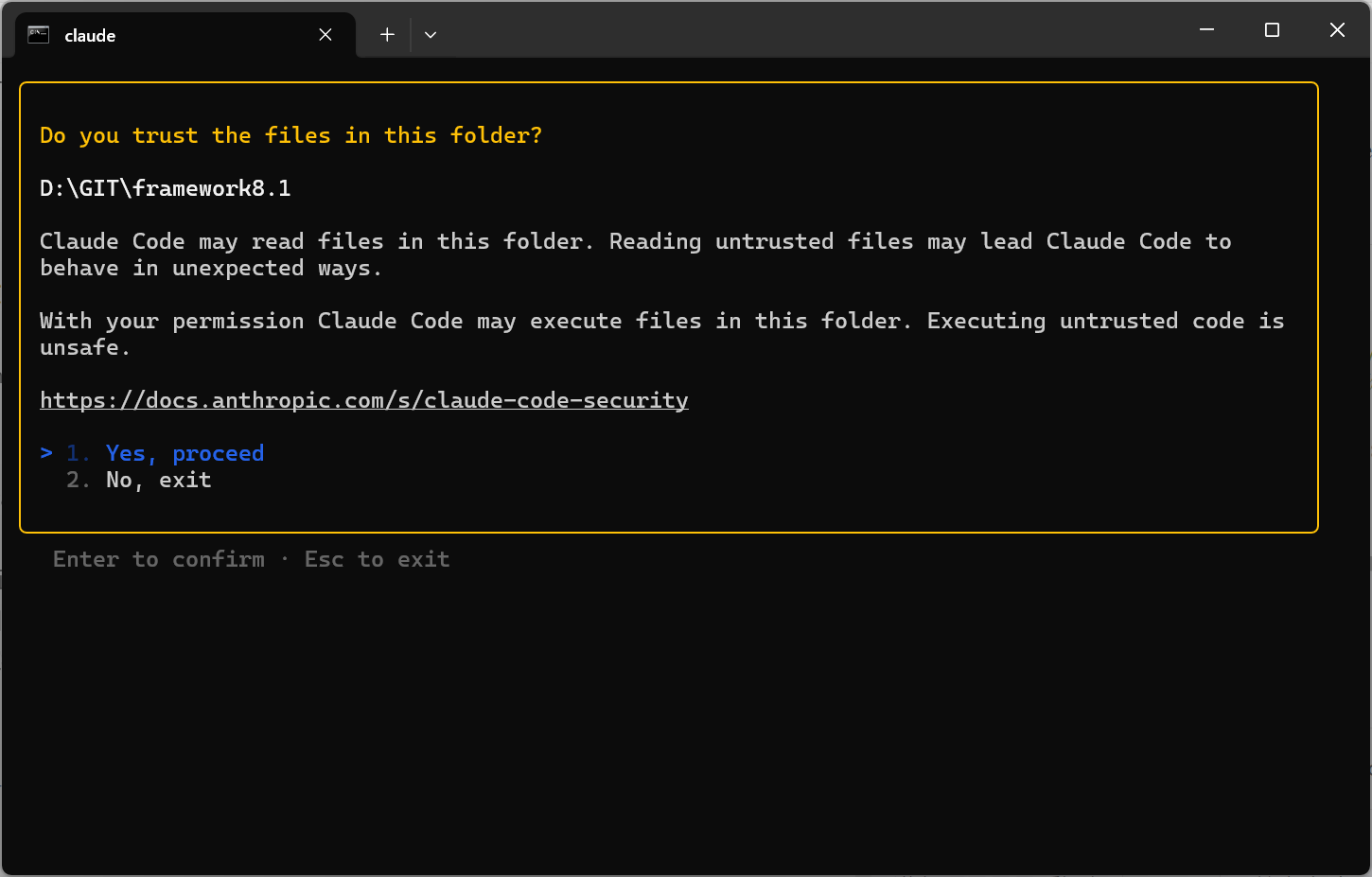1372x877 pixels.
Task: Choose the "Yes, proceed" option
Action: click(x=184, y=453)
